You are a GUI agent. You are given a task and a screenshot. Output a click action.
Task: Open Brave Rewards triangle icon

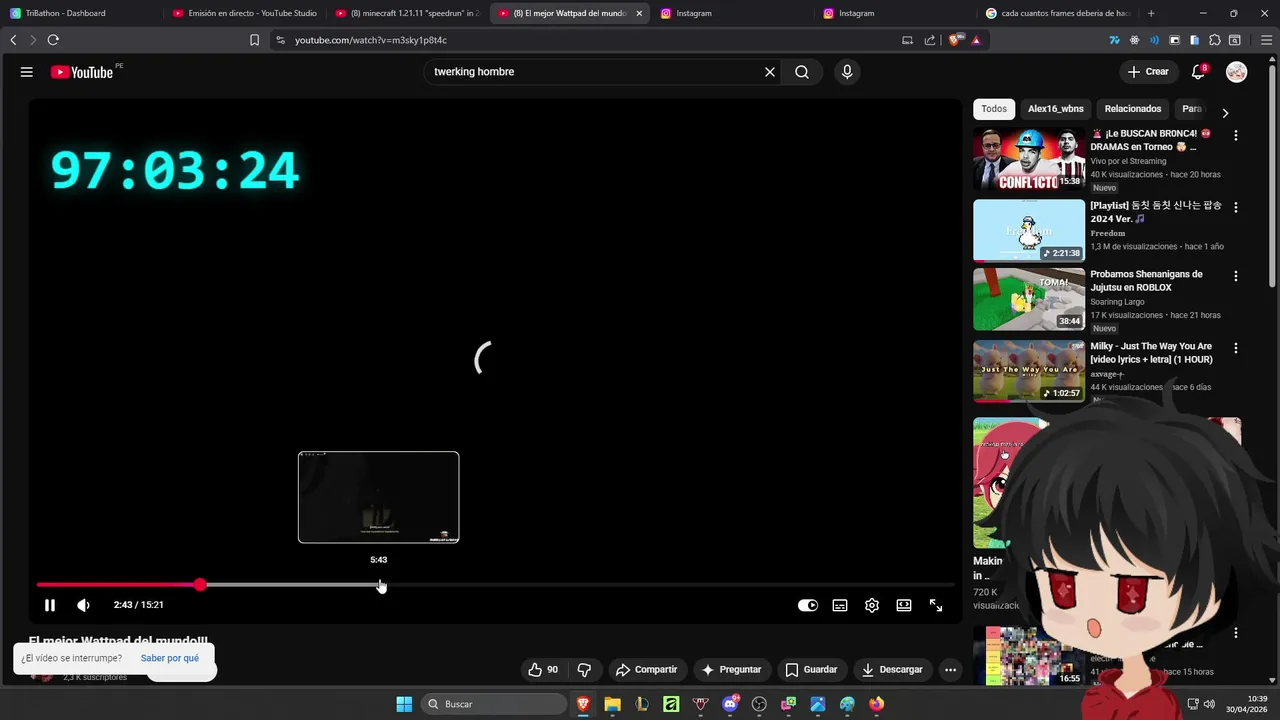tap(976, 40)
